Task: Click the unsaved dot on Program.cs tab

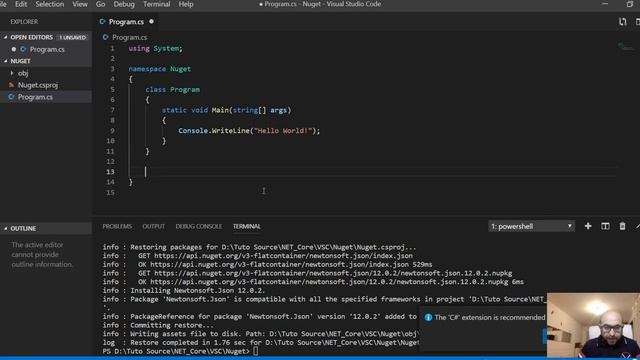Action: pyautogui.click(x=151, y=22)
